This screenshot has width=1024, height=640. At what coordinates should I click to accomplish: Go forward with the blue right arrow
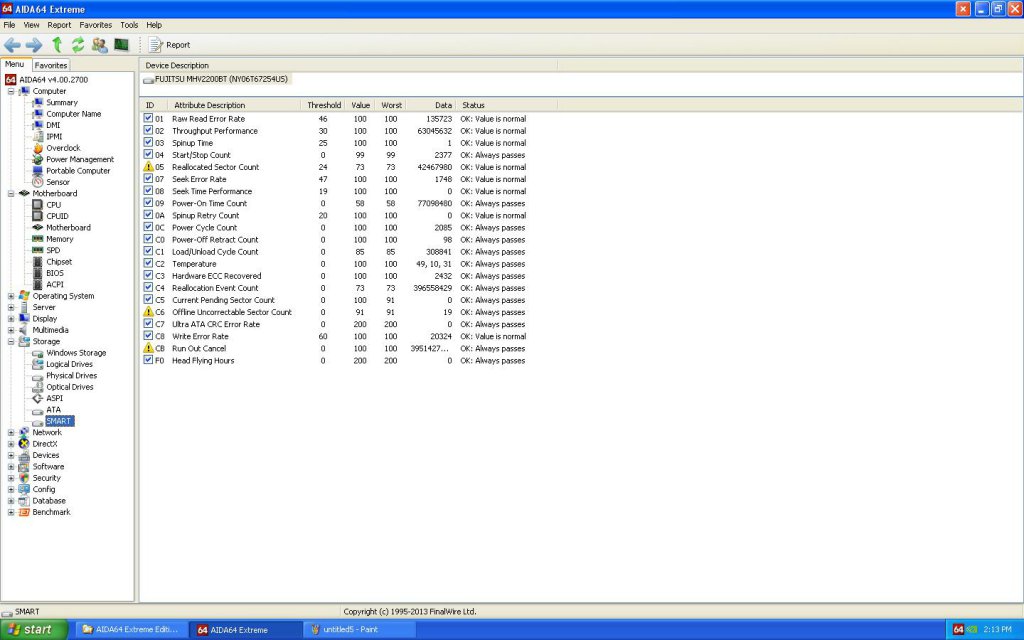34,45
